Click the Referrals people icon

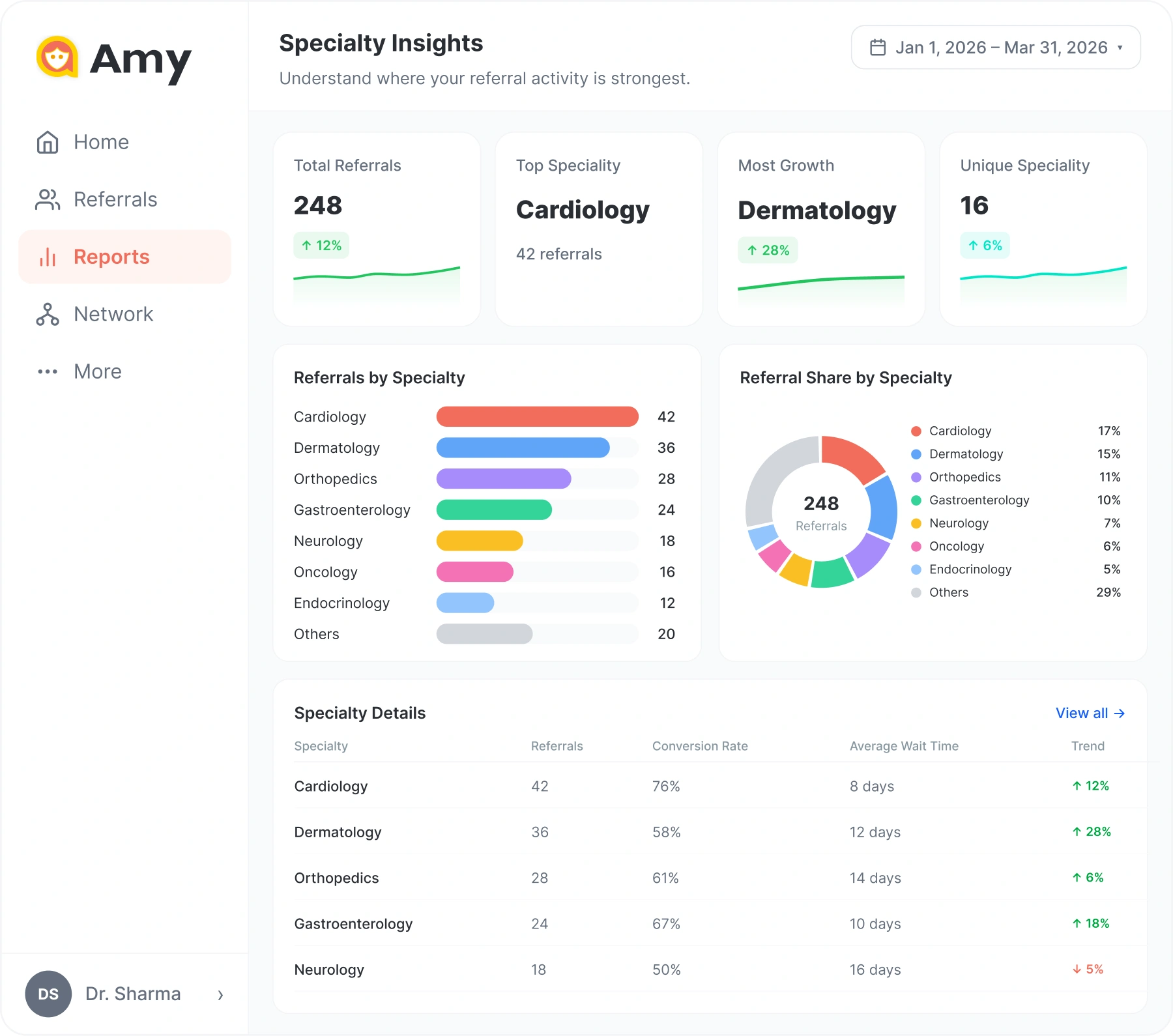48,199
